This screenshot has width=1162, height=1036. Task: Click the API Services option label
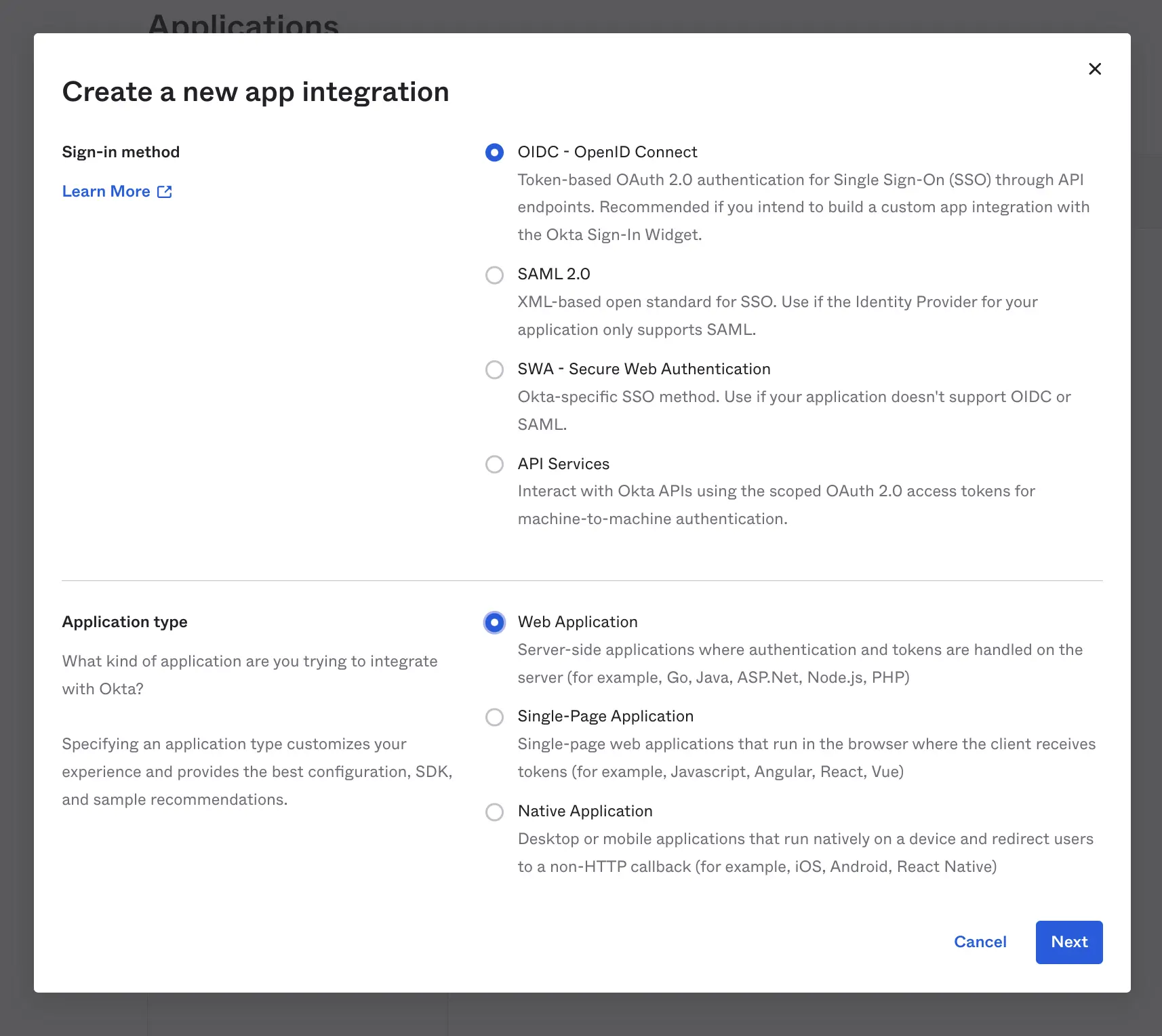coord(563,464)
